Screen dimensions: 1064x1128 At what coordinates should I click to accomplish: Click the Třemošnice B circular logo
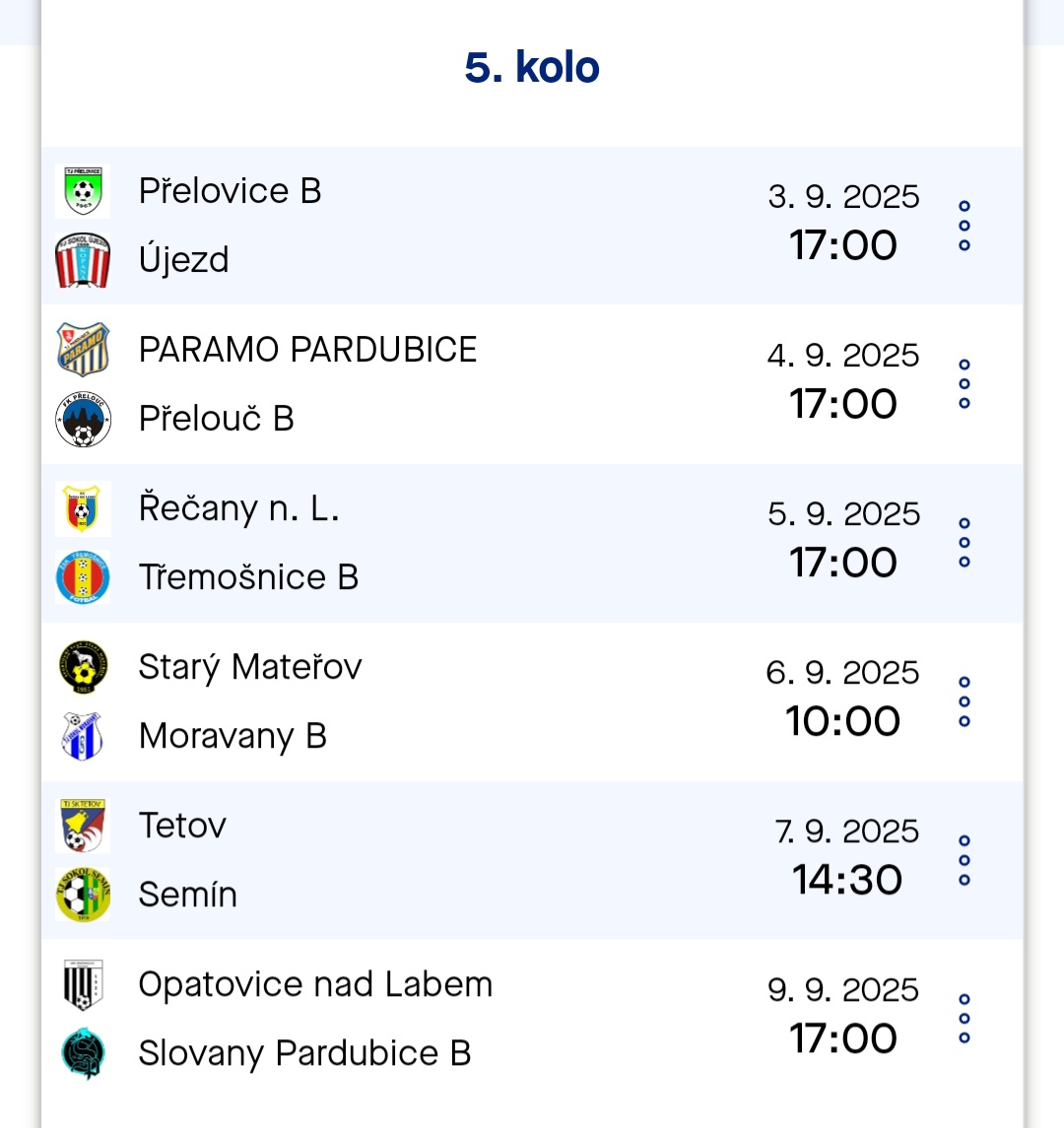(x=83, y=577)
